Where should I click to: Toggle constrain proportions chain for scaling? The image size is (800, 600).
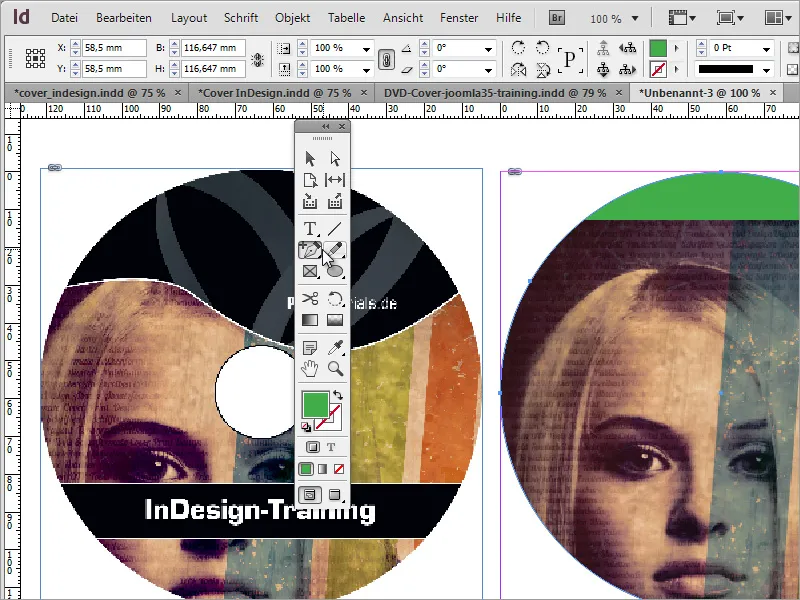(x=386, y=60)
